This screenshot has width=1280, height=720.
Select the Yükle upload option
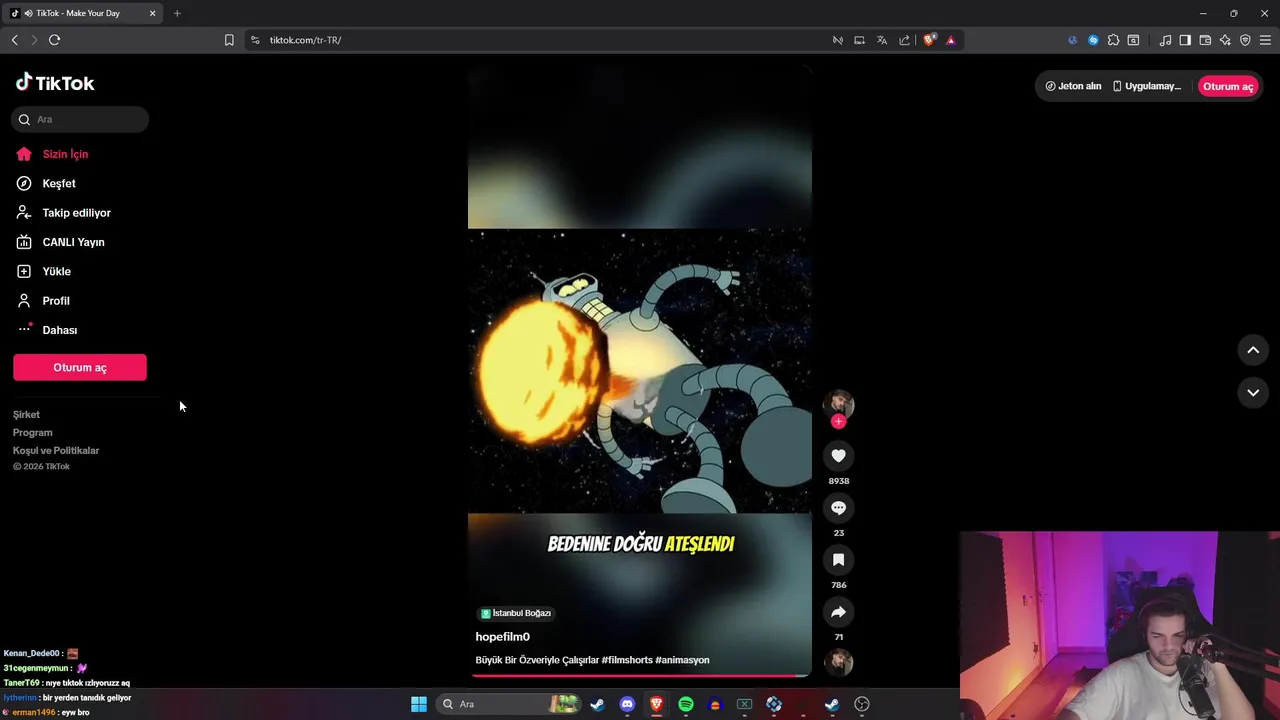[x=43, y=271]
